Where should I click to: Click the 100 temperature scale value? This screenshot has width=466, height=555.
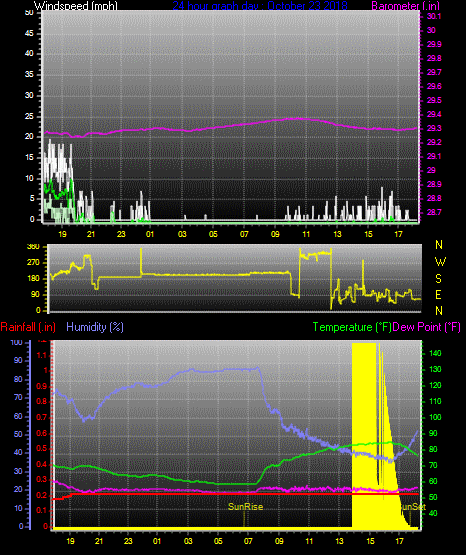pos(435,417)
